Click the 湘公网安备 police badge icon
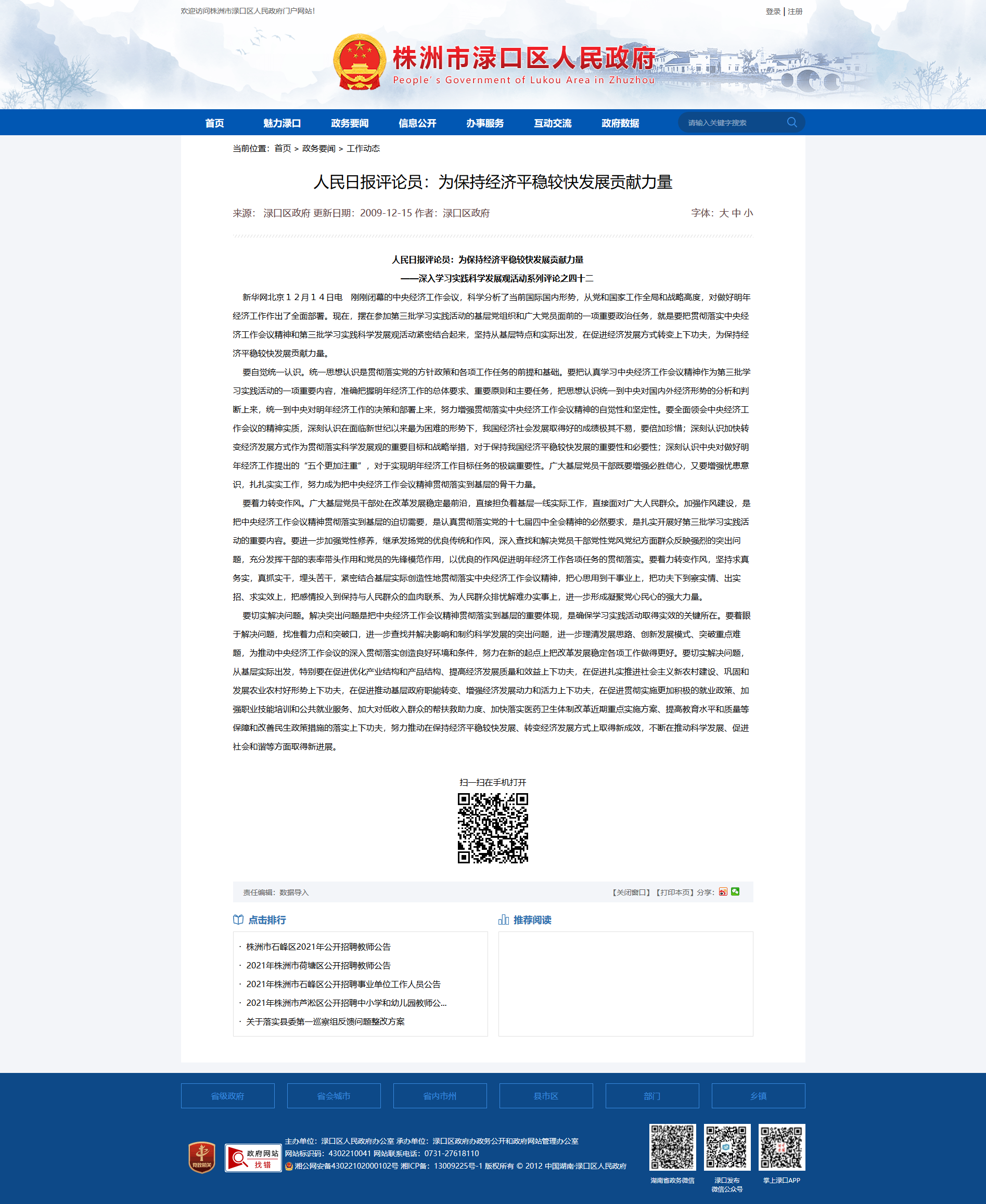The image size is (986, 1204). point(289,1166)
